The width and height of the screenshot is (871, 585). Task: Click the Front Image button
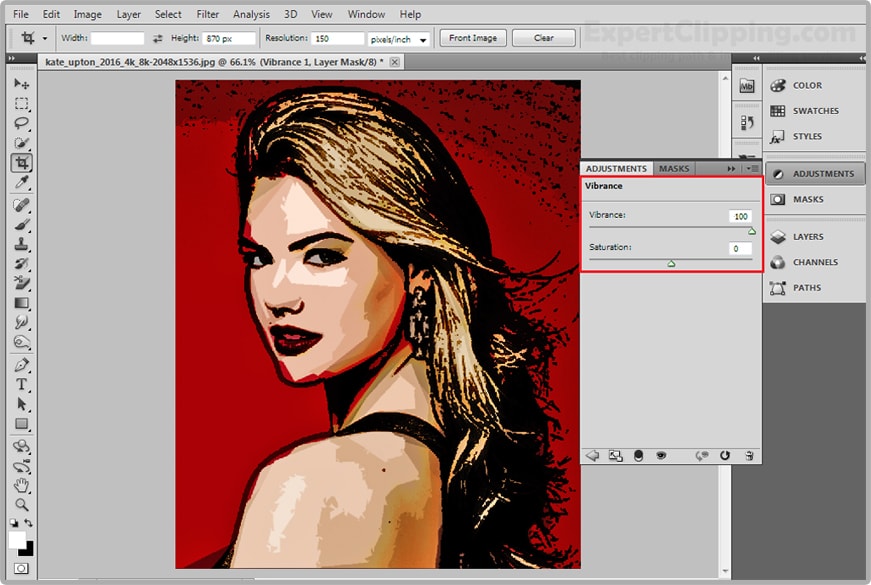point(473,38)
